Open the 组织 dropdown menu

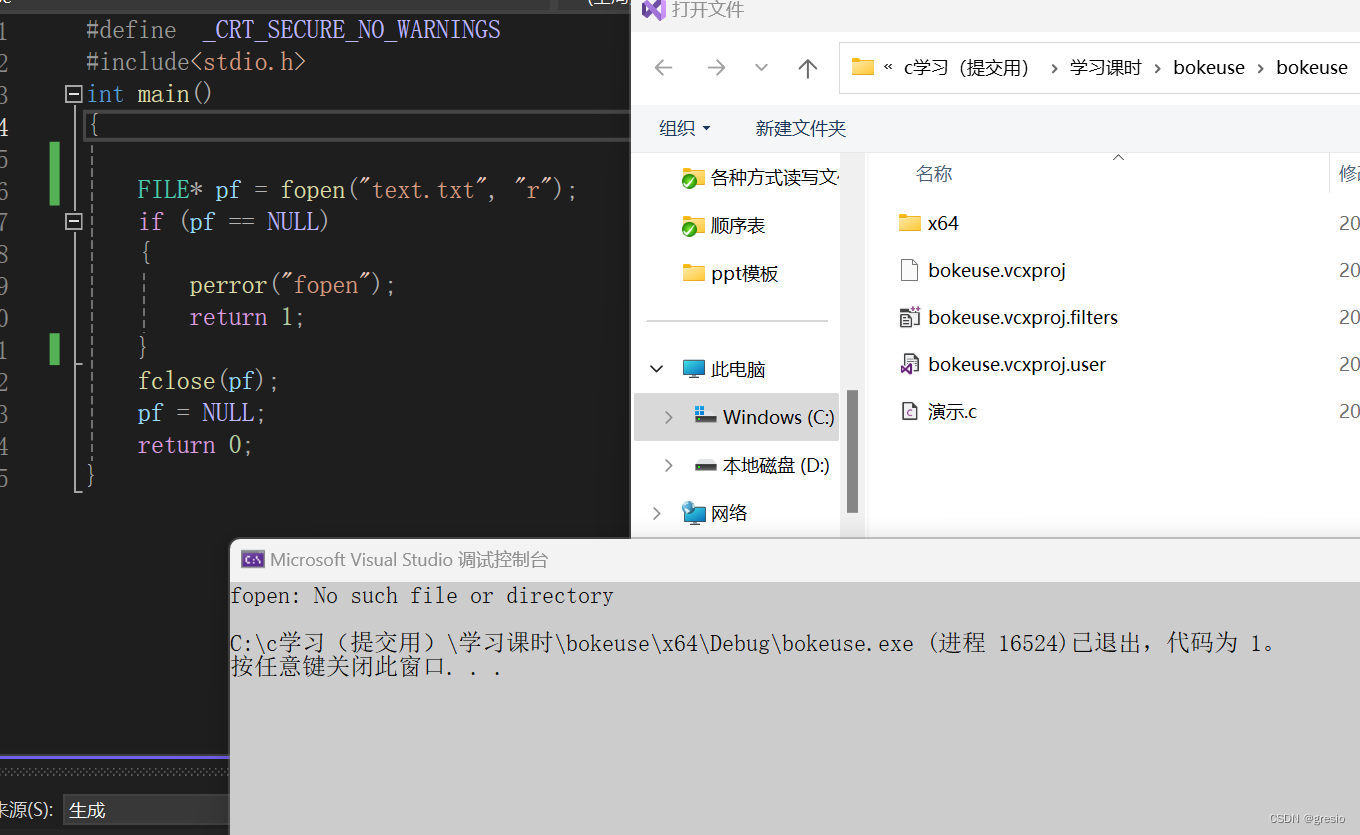tap(685, 128)
